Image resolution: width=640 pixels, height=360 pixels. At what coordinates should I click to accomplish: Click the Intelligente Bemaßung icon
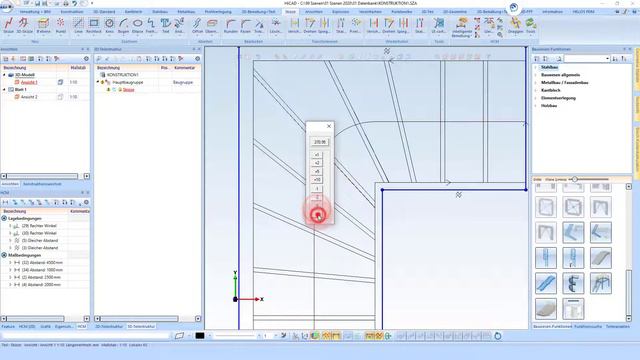(x=462, y=27)
